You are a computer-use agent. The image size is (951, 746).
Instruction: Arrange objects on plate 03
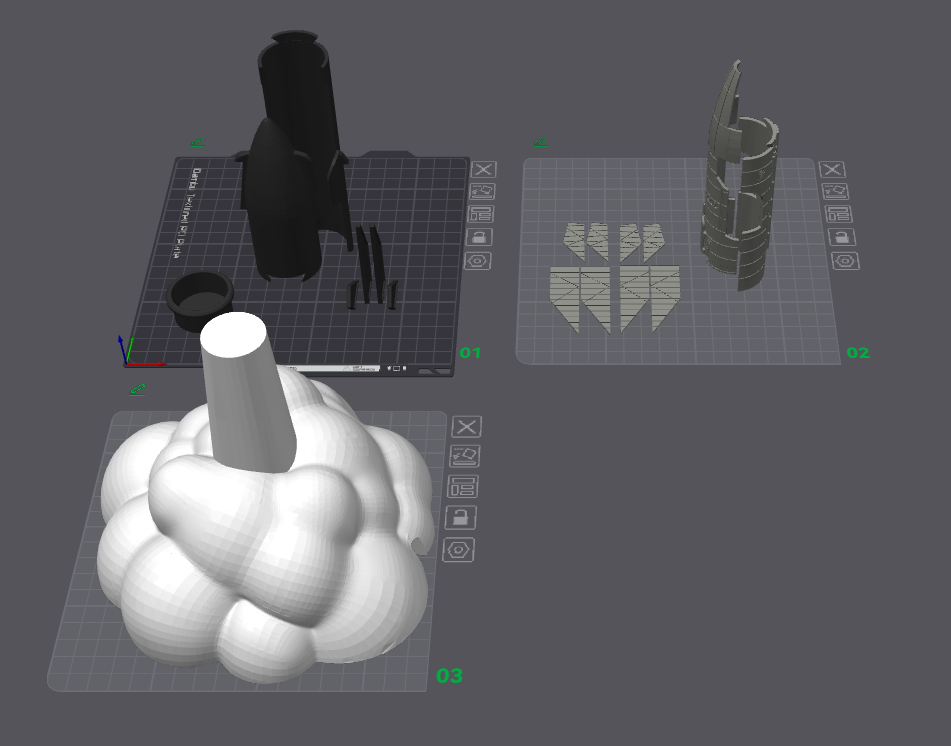463,486
